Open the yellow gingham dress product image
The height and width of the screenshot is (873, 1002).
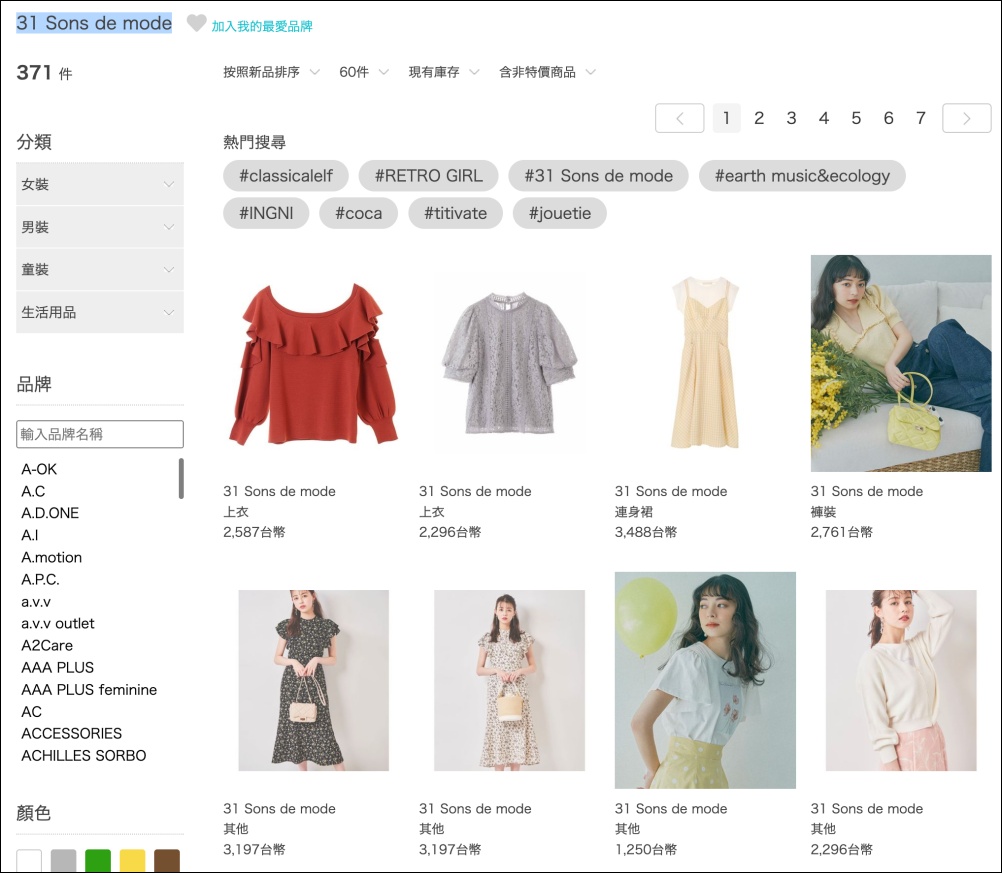(705, 363)
